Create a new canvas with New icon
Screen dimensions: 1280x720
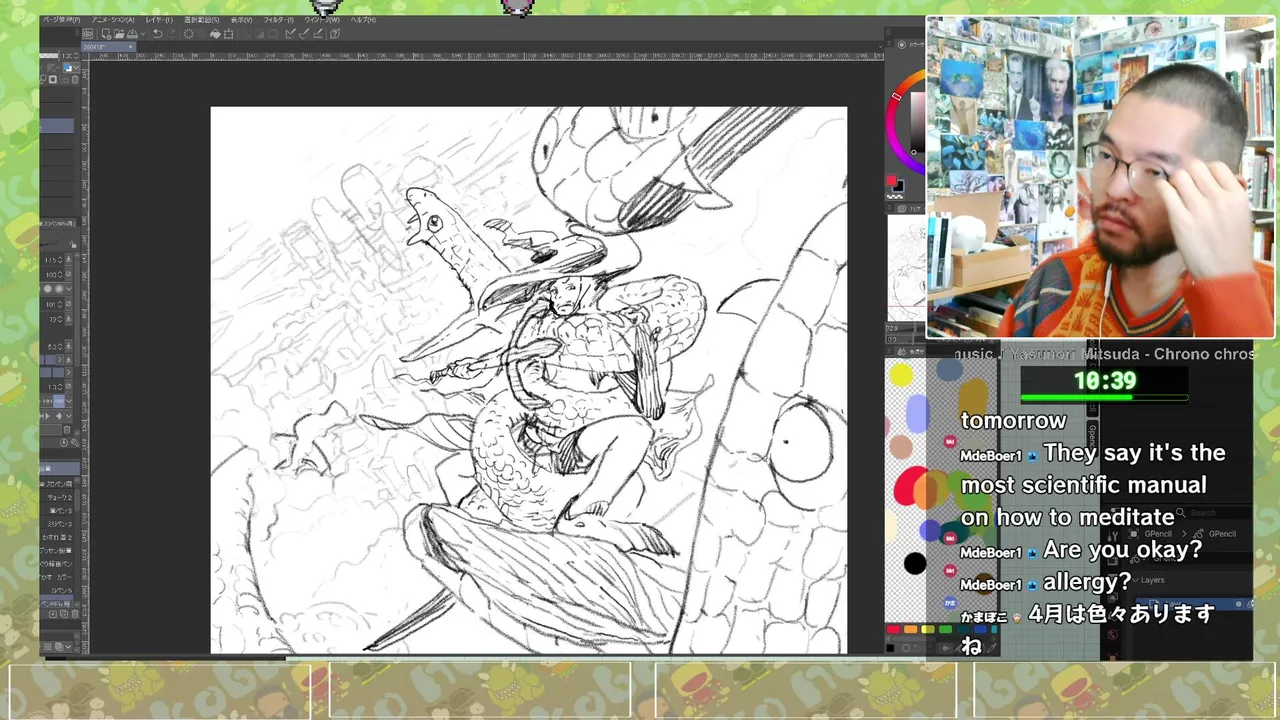tap(106, 34)
